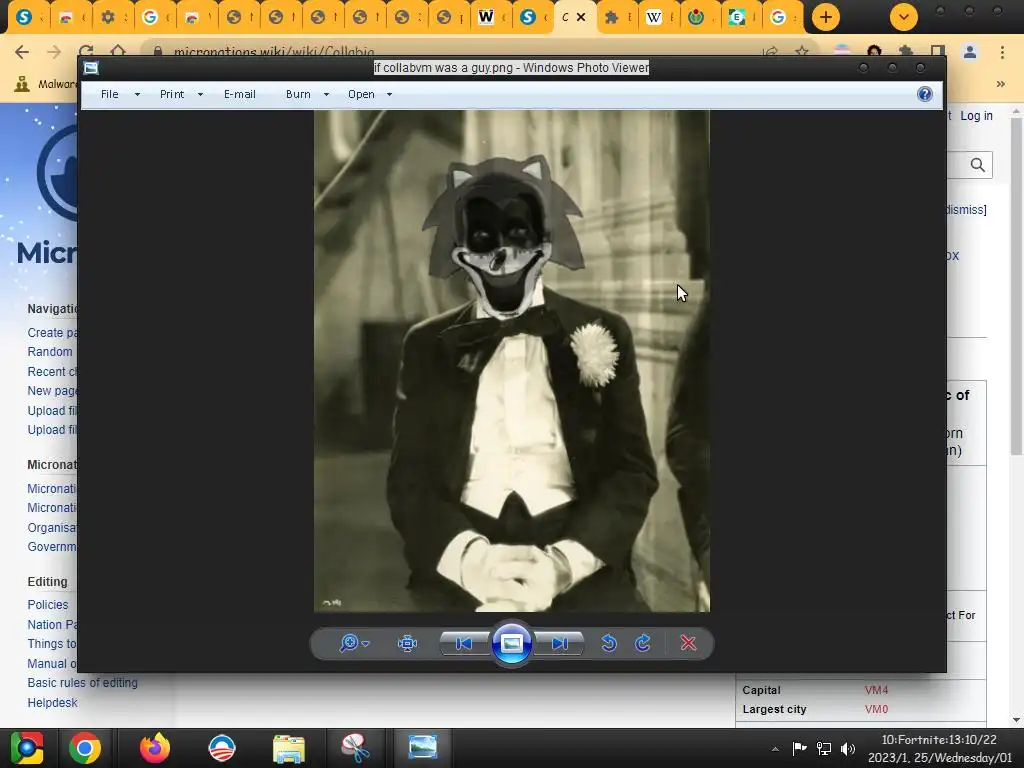Click the displayed photo in Photo Viewer

pos(512,360)
